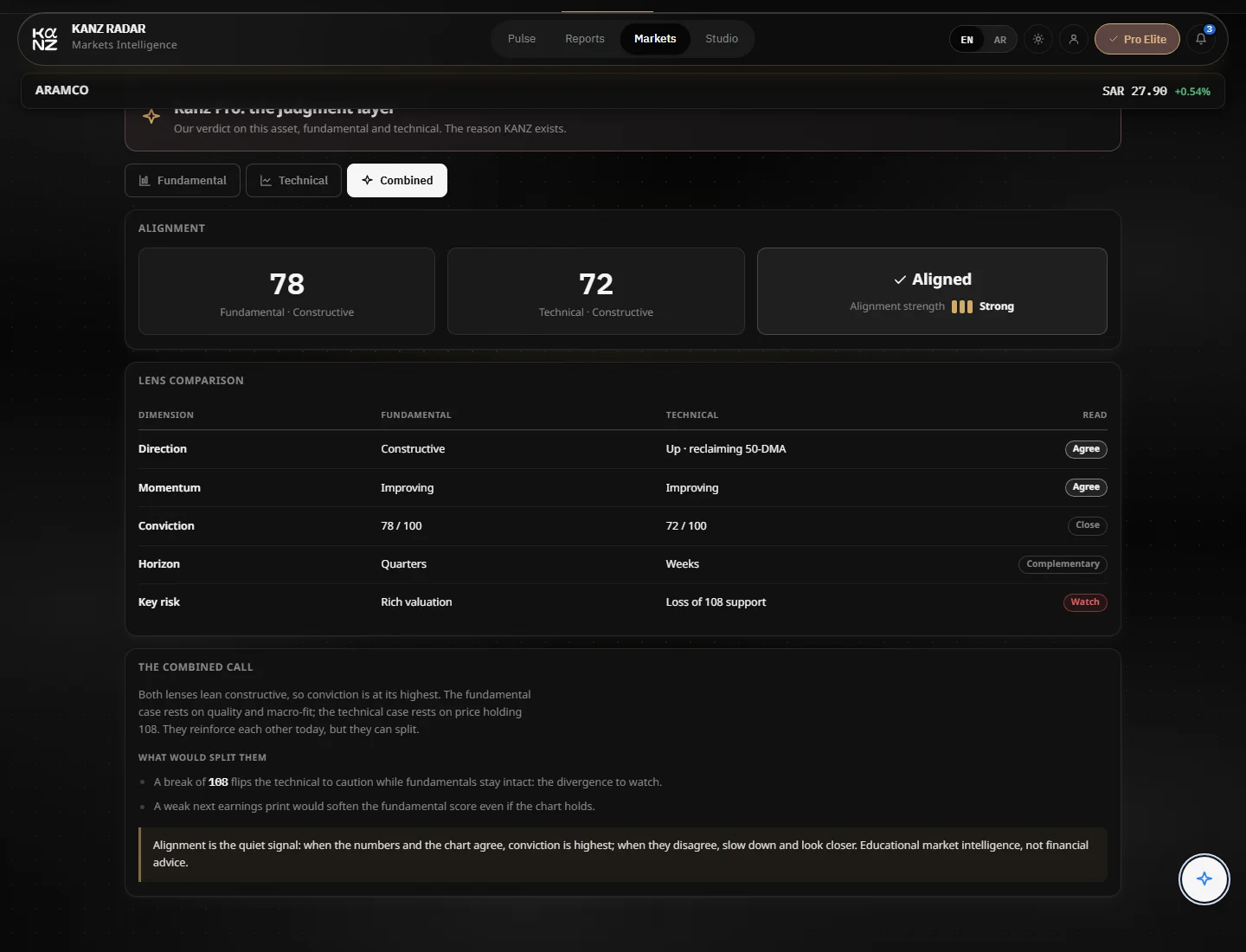Click the Agree badge in the Direction row
Image resolution: width=1246 pixels, height=952 pixels.
click(1086, 449)
